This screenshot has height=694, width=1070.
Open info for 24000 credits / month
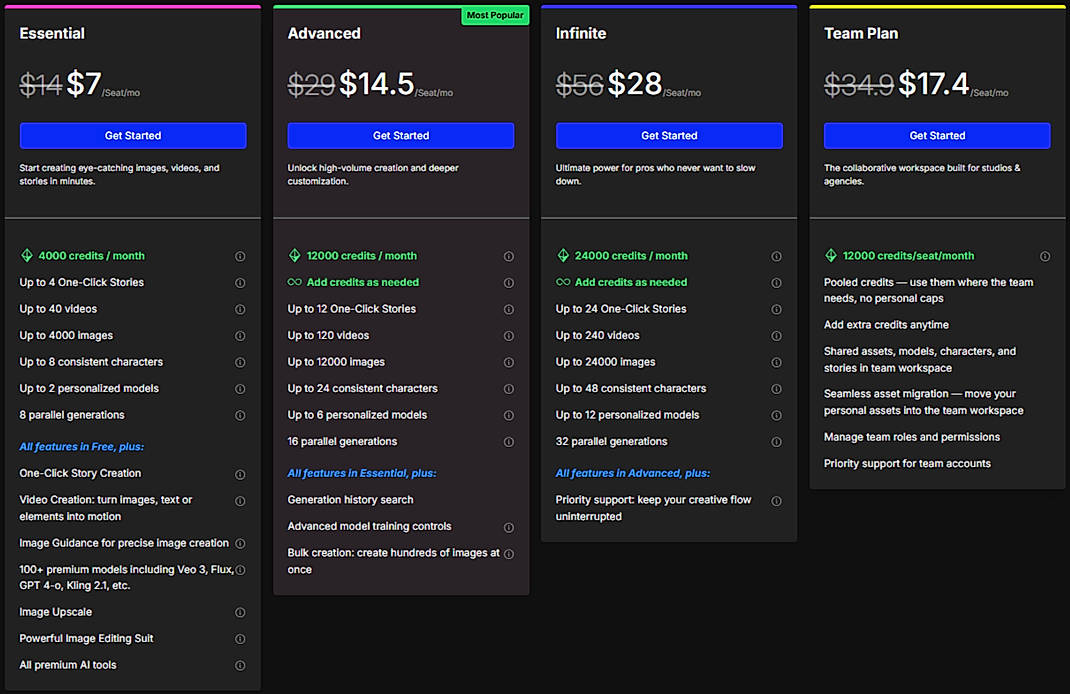click(x=777, y=257)
